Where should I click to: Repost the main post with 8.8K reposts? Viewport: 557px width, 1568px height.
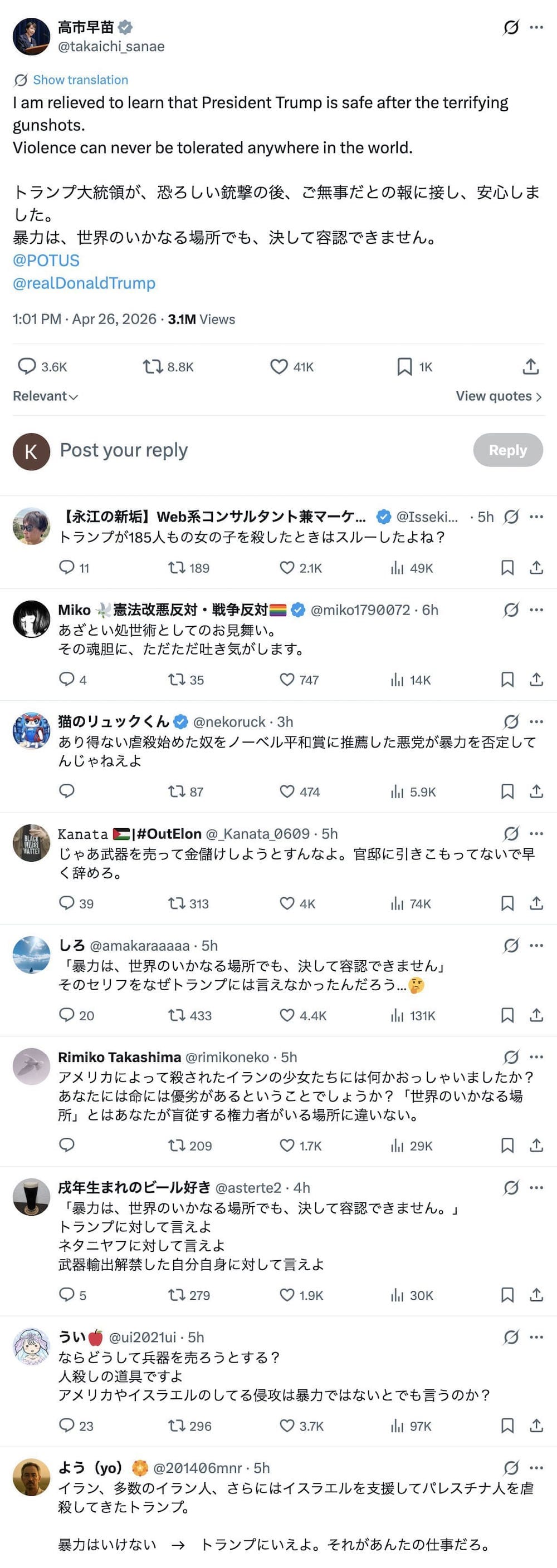[x=153, y=366]
